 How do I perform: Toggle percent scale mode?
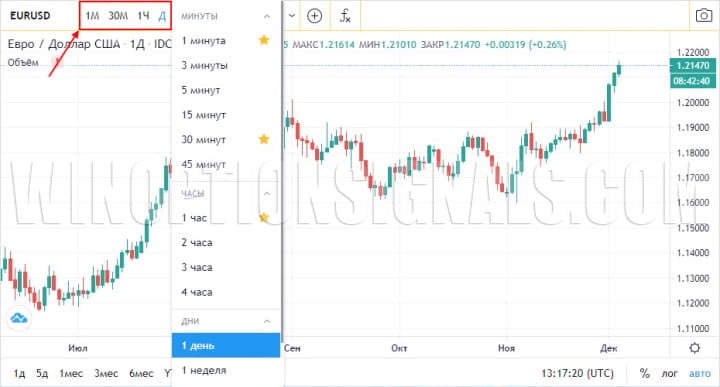[645, 373]
